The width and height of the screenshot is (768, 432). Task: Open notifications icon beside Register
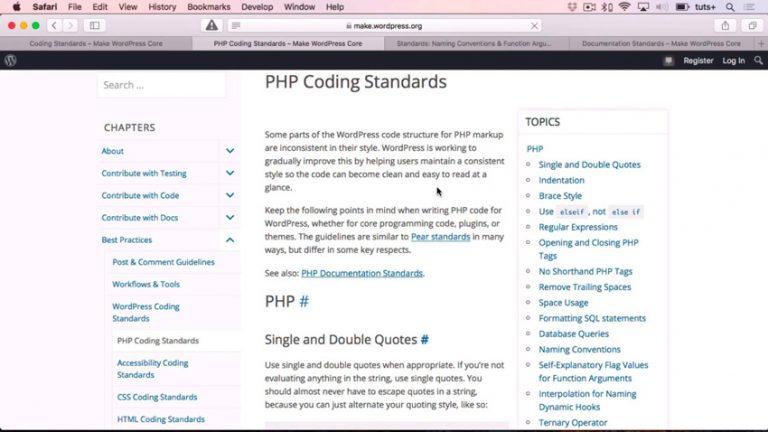(669, 61)
